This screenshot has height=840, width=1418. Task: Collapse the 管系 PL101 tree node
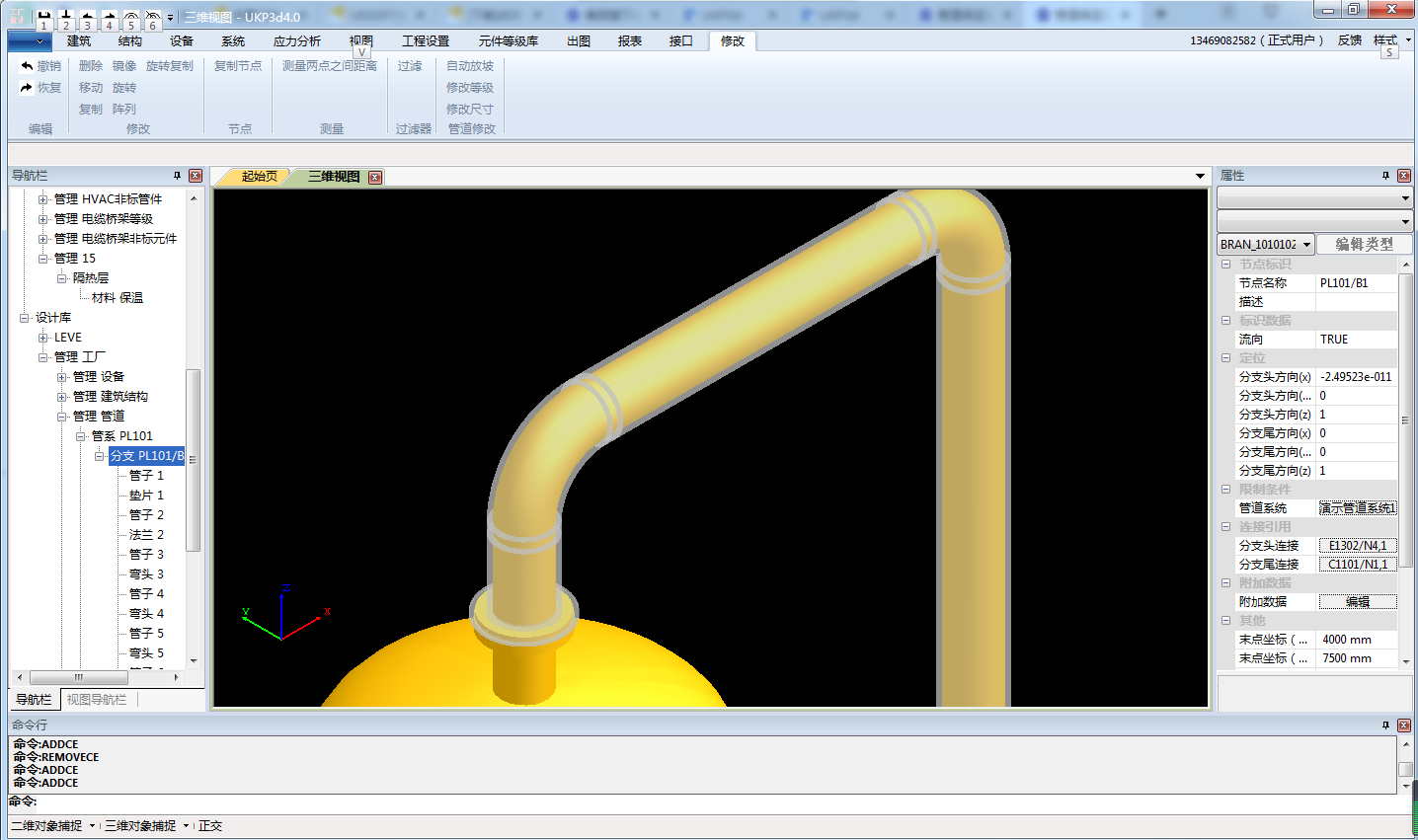point(80,436)
